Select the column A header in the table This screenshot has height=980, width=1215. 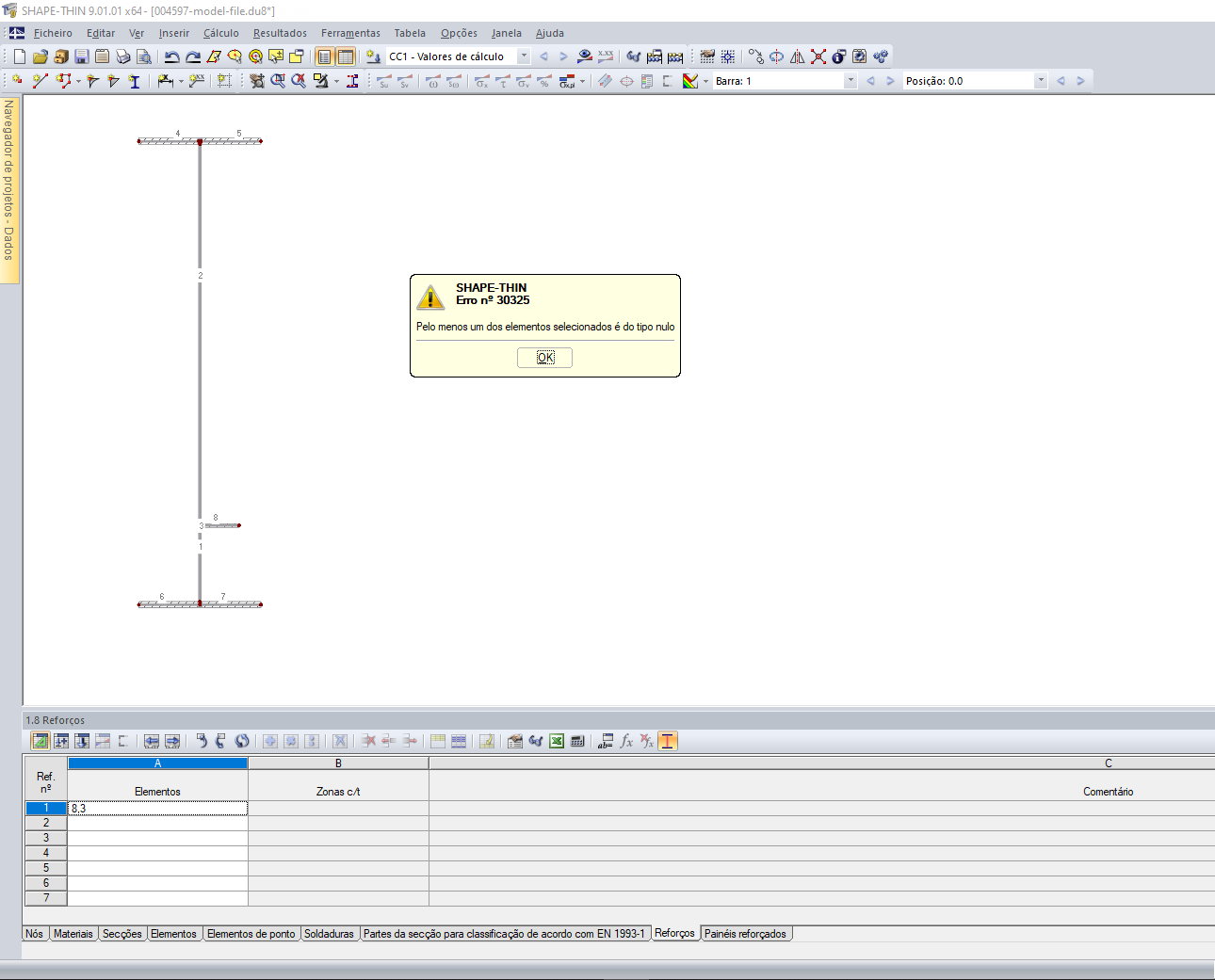tap(157, 763)
